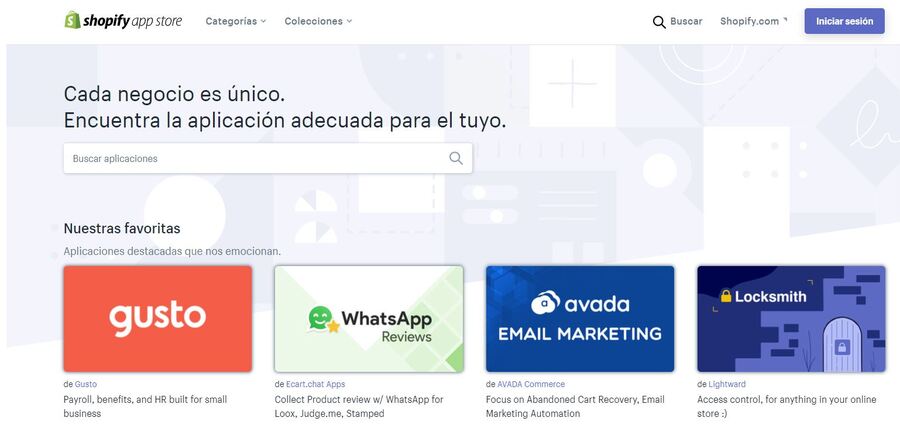Click the Access control description text
Screen dimensions: 900x428
coord(786,406)
